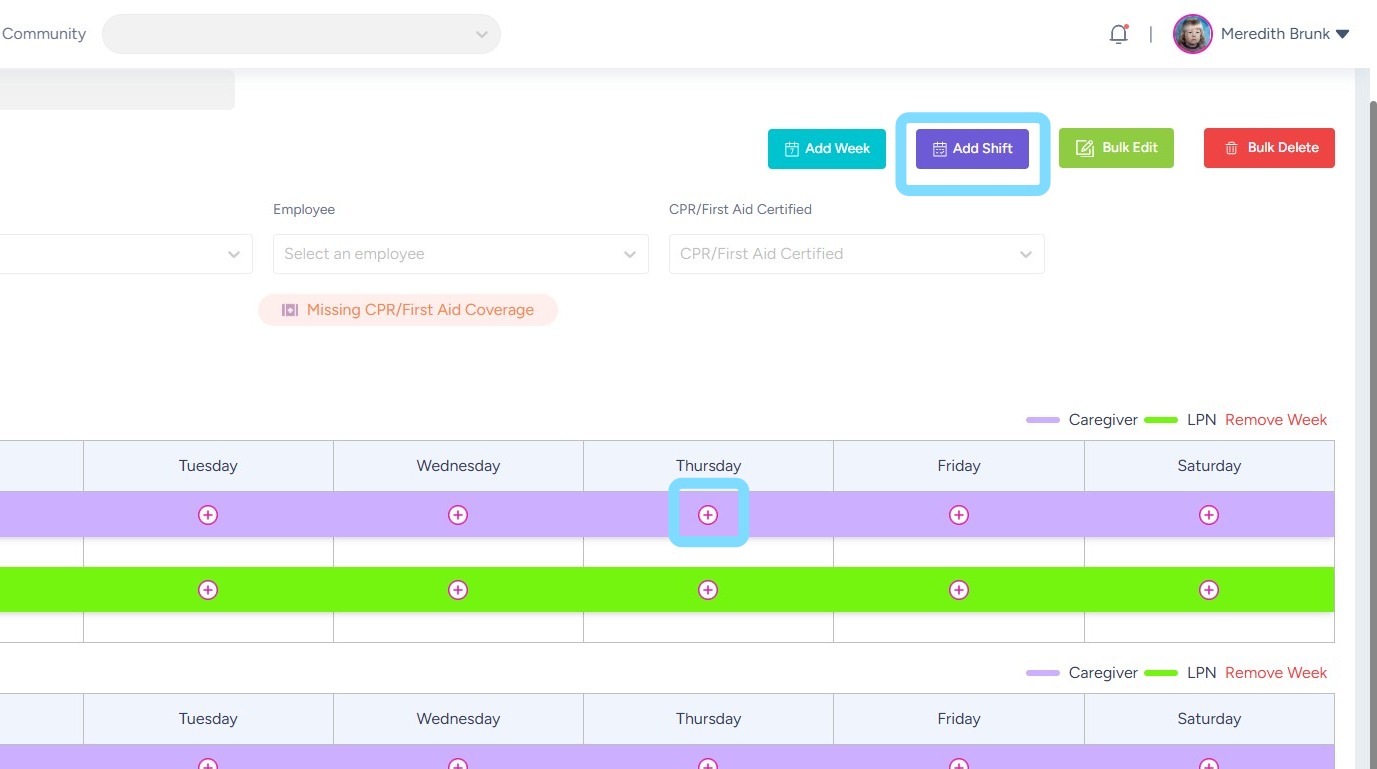The height and width of the screenshot is (769, 1377).
Task: Add a Caregiver shift on Saturday, first week
Action: coord(1209,515)
